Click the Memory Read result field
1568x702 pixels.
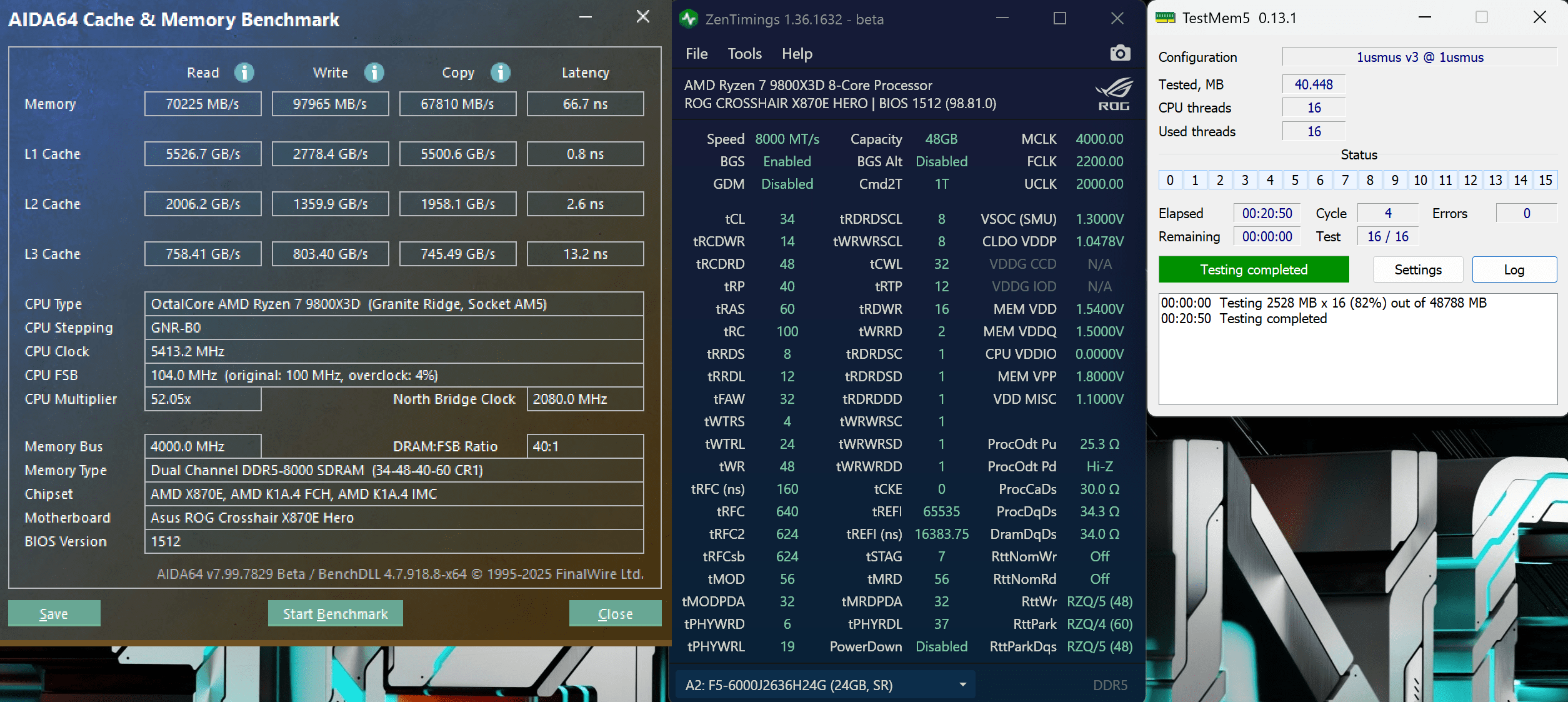point(202,104)
